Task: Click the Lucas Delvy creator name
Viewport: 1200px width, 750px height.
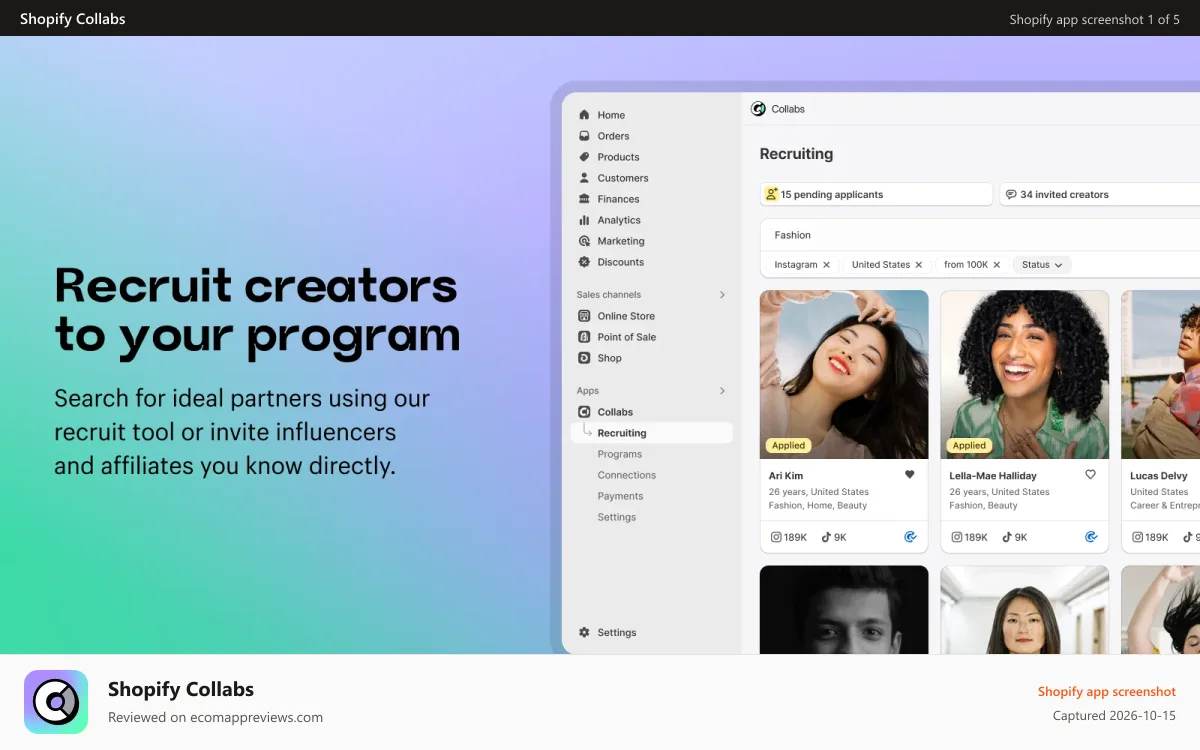Action: click(x=1159, y=476)
